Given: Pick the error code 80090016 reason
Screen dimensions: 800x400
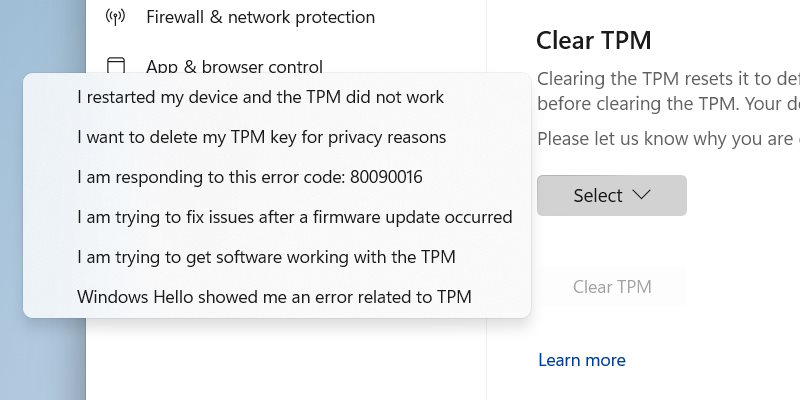Looking at the screenshot, I should pyautogui.click(x=277, y=177).
